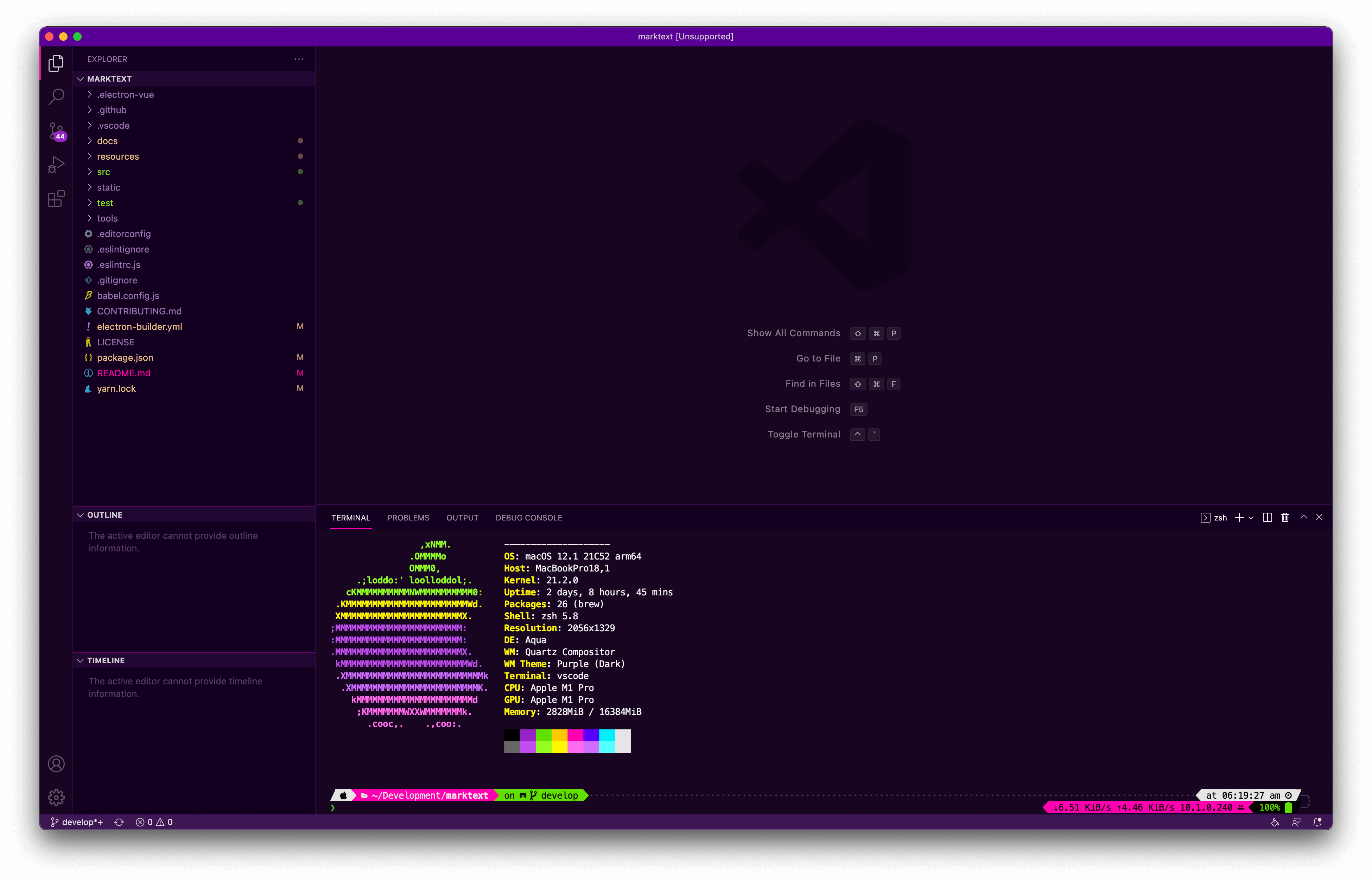
Task: Open package.json file
Action: coord(125,357)
